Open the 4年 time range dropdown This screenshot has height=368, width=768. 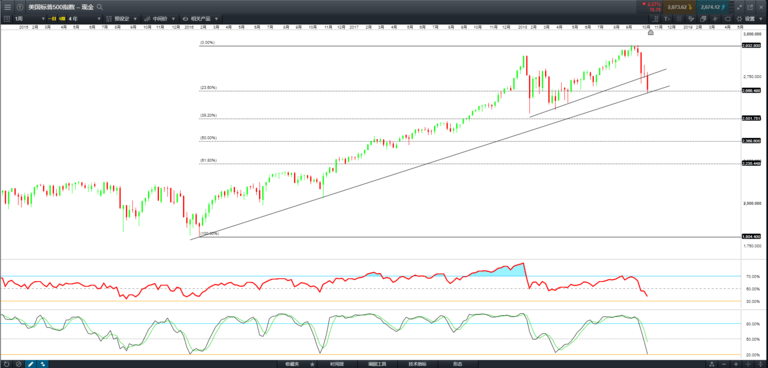tap(84, 19)
